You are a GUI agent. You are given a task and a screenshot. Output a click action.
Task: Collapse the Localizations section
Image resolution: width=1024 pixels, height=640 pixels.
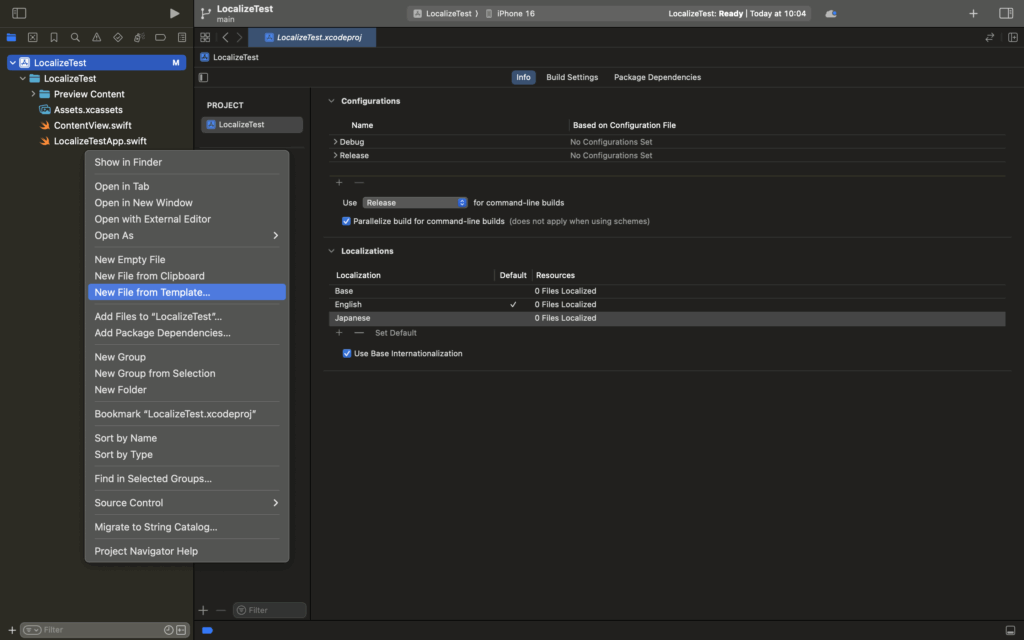331,251
